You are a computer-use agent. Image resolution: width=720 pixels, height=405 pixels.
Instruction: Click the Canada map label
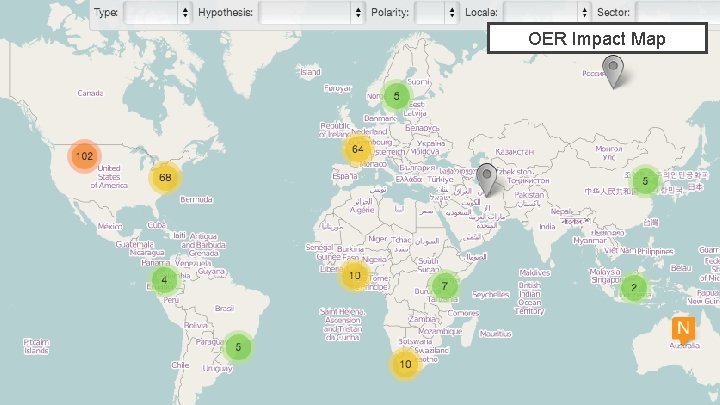[90, 93]
